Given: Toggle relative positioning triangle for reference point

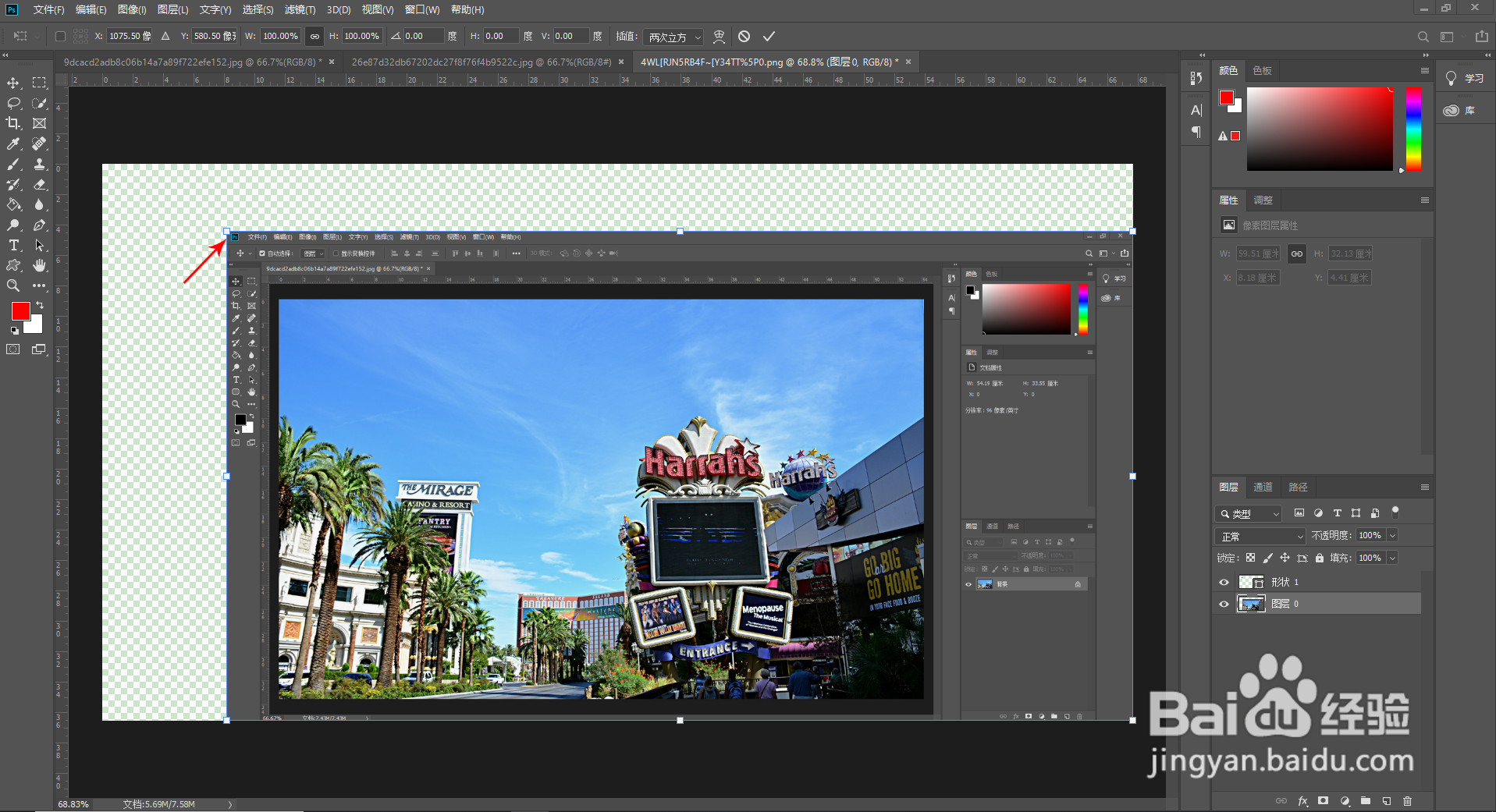Looking at the screenshot, I should (x=165, y=36).
